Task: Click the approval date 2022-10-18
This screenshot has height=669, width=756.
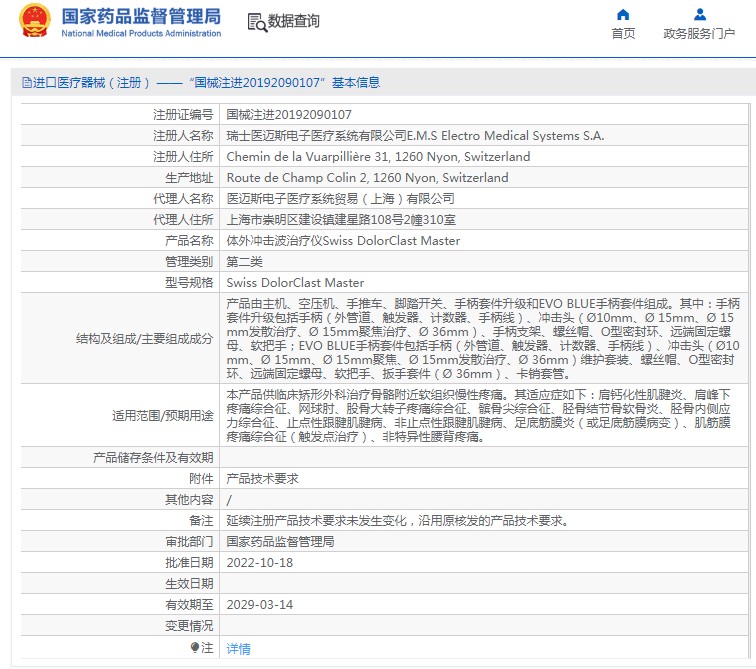Action: 260,563
